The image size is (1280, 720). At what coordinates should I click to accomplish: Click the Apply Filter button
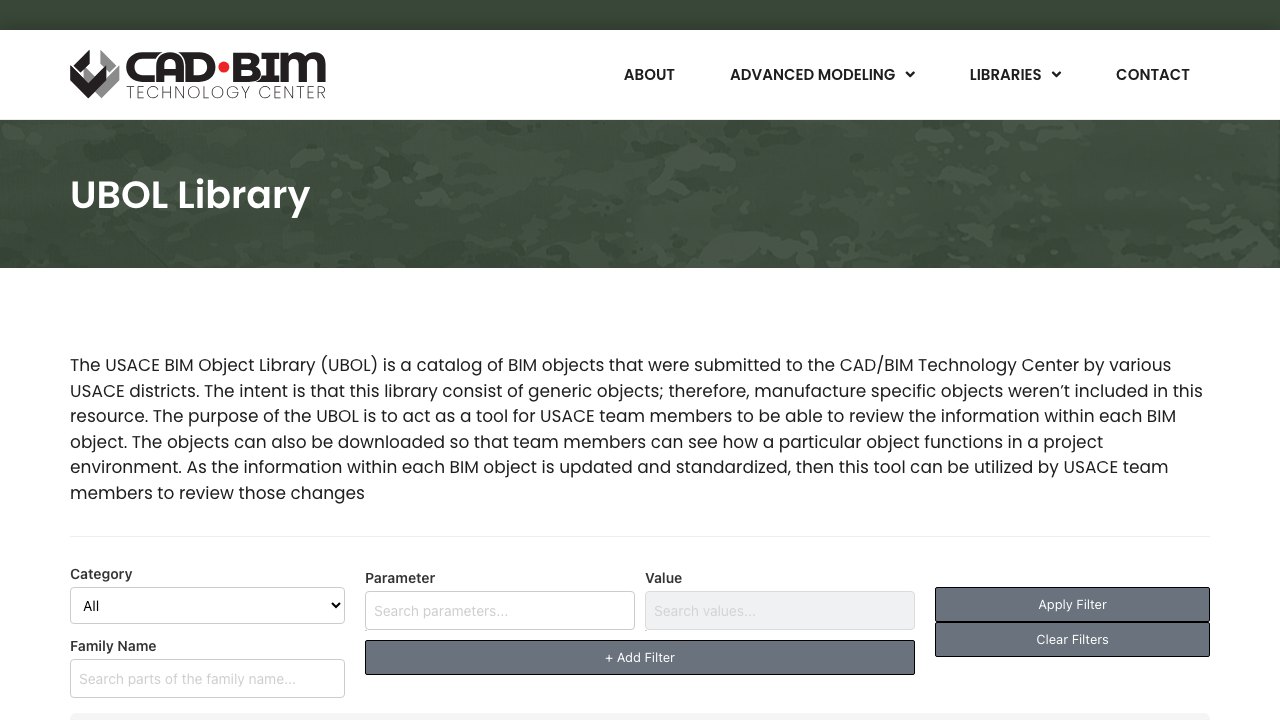tap(1072, 604)
